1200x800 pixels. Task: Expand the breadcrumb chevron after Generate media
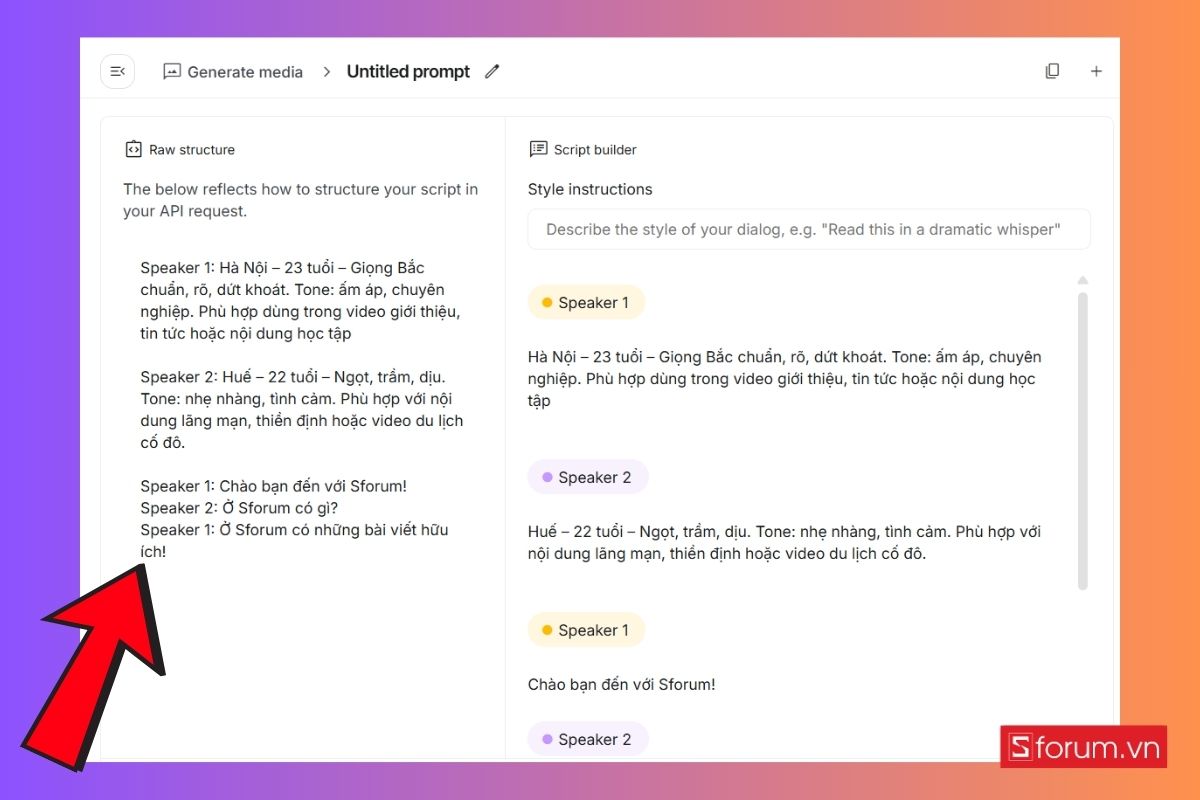326,71
